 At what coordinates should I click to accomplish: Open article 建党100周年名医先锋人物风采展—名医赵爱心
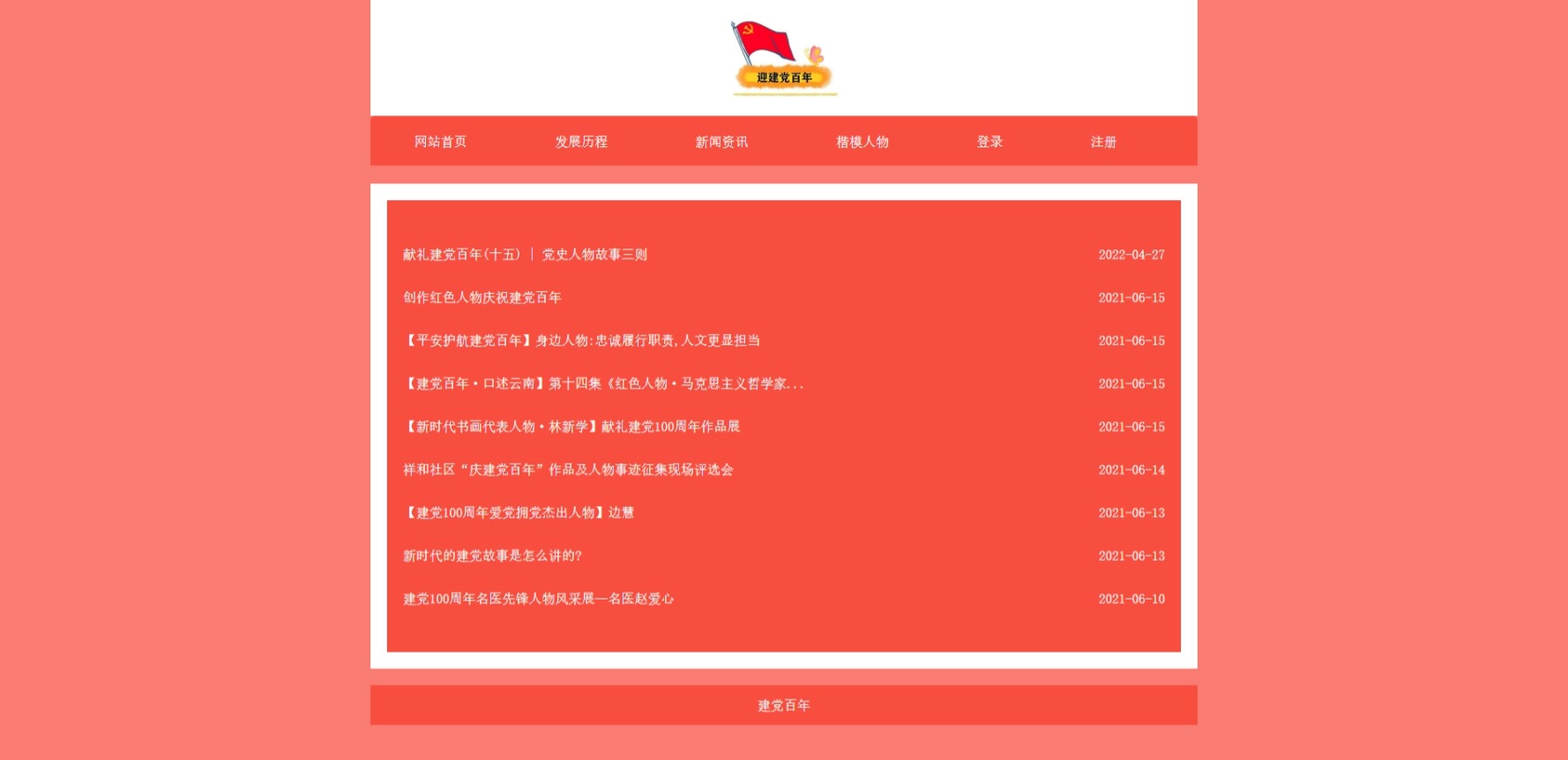538,599
